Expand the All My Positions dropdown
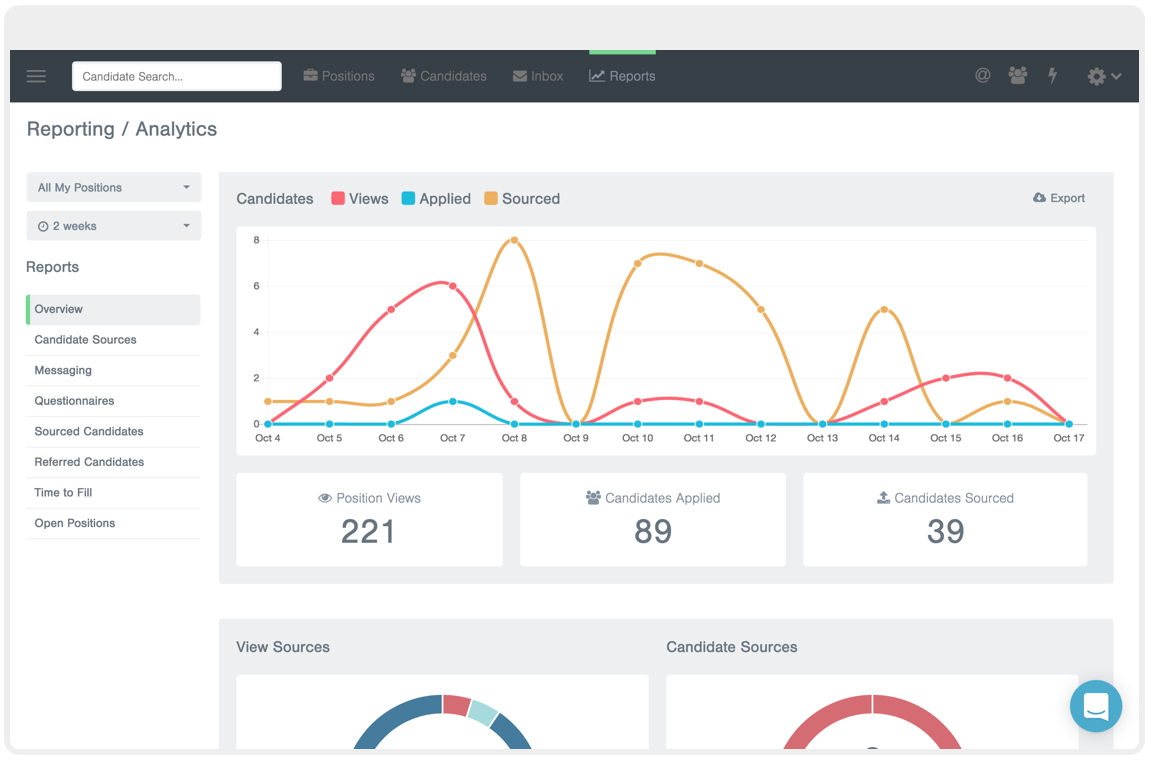The width and height of the screenshot is (1151, 762). click(114, 187)
